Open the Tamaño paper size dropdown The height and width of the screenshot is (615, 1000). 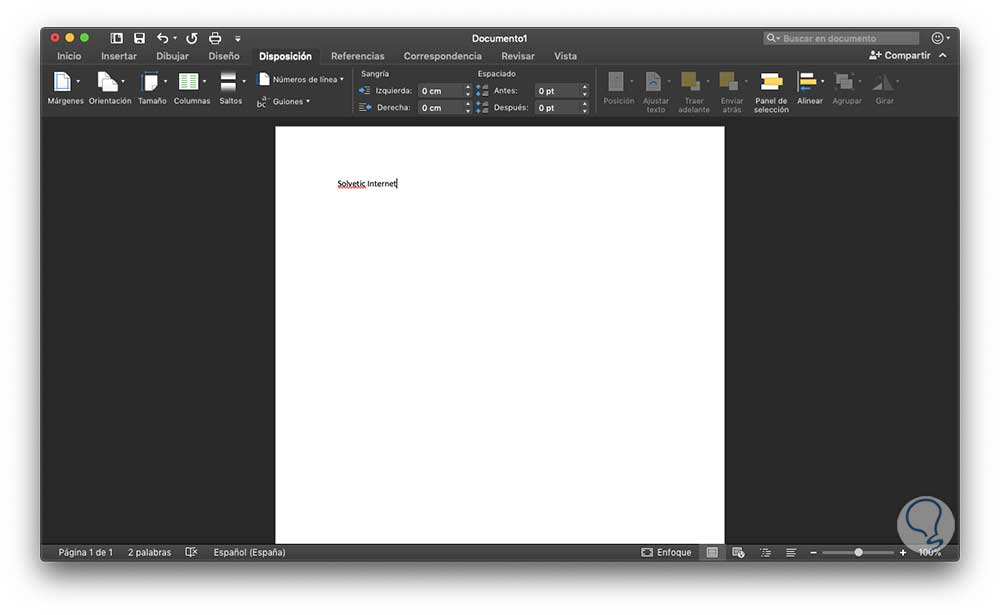(x=152, y=88)
